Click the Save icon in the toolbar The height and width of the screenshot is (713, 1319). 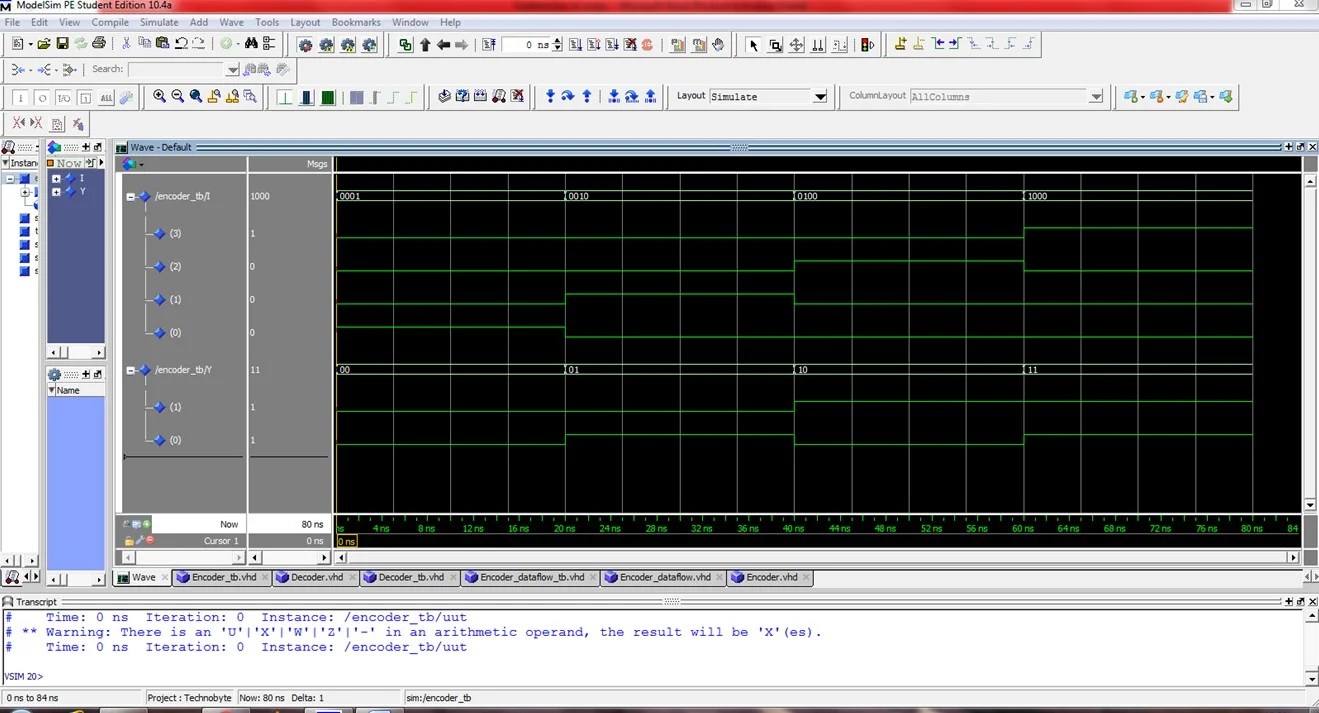pos(62,44)
